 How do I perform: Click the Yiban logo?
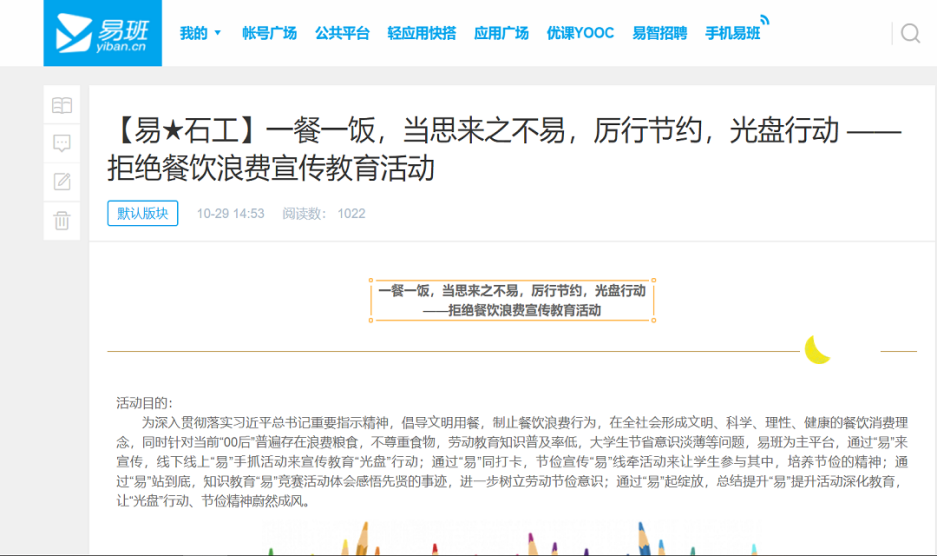point(102,33)
